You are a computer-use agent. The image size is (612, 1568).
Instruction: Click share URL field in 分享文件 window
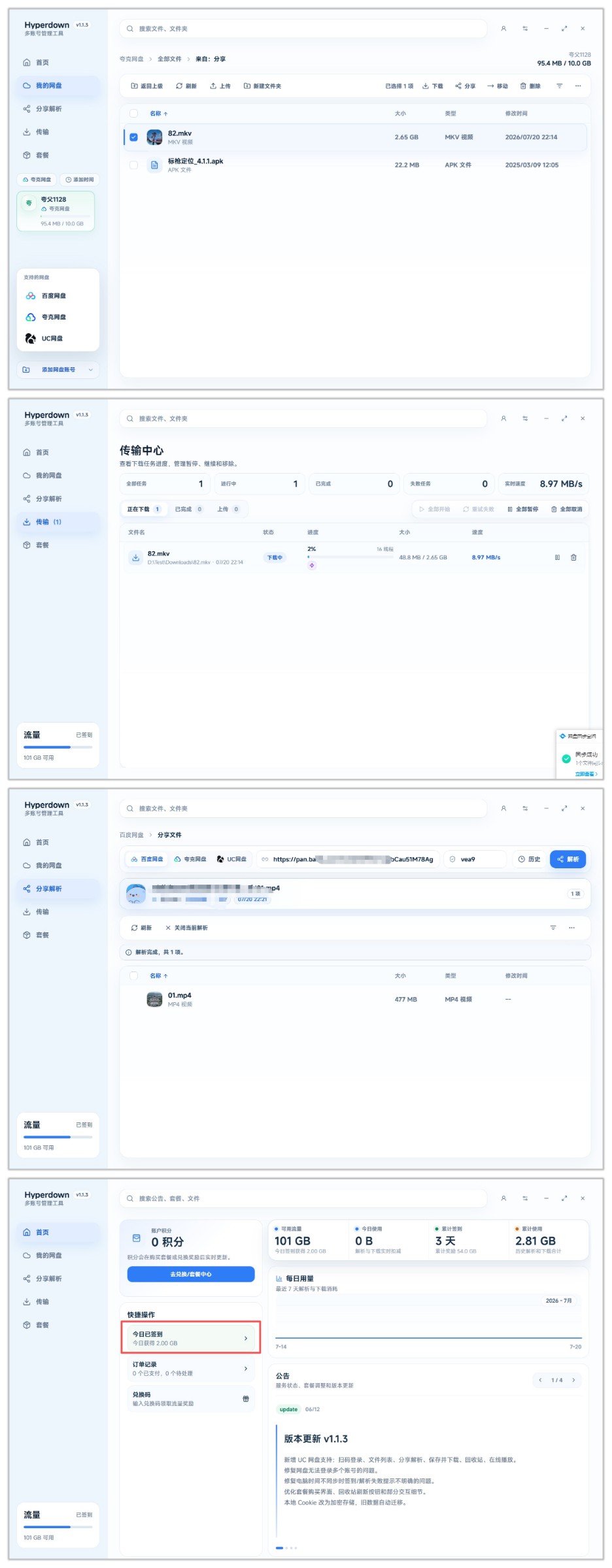[348, 859]
